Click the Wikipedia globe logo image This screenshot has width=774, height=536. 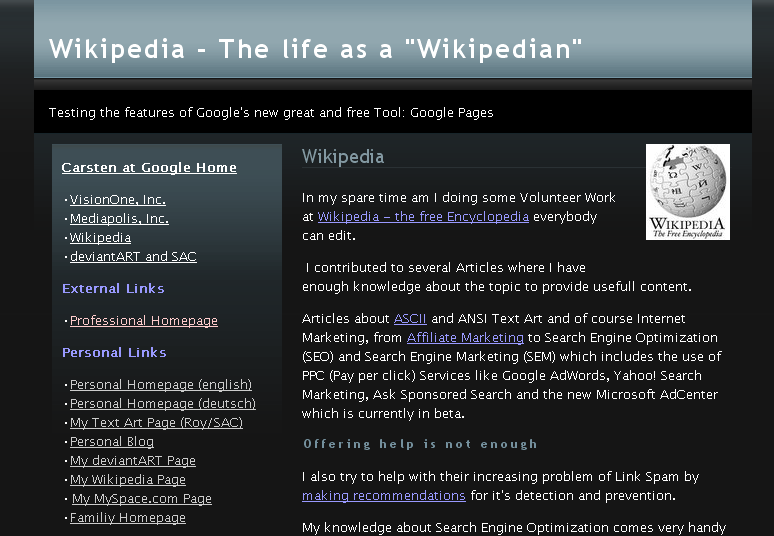coord(688,192)
